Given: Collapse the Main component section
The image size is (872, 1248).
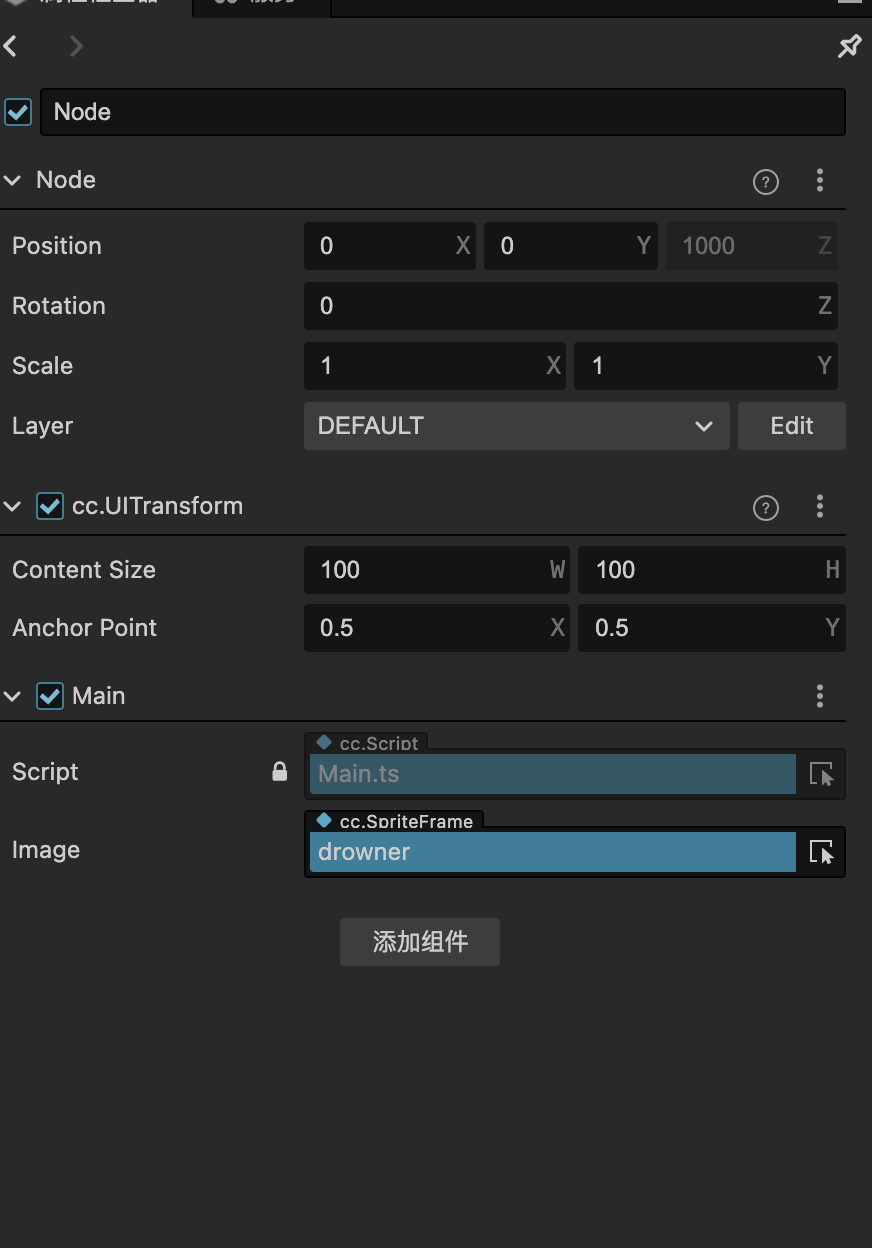Looking at the screenshot, I should [13, 696].
